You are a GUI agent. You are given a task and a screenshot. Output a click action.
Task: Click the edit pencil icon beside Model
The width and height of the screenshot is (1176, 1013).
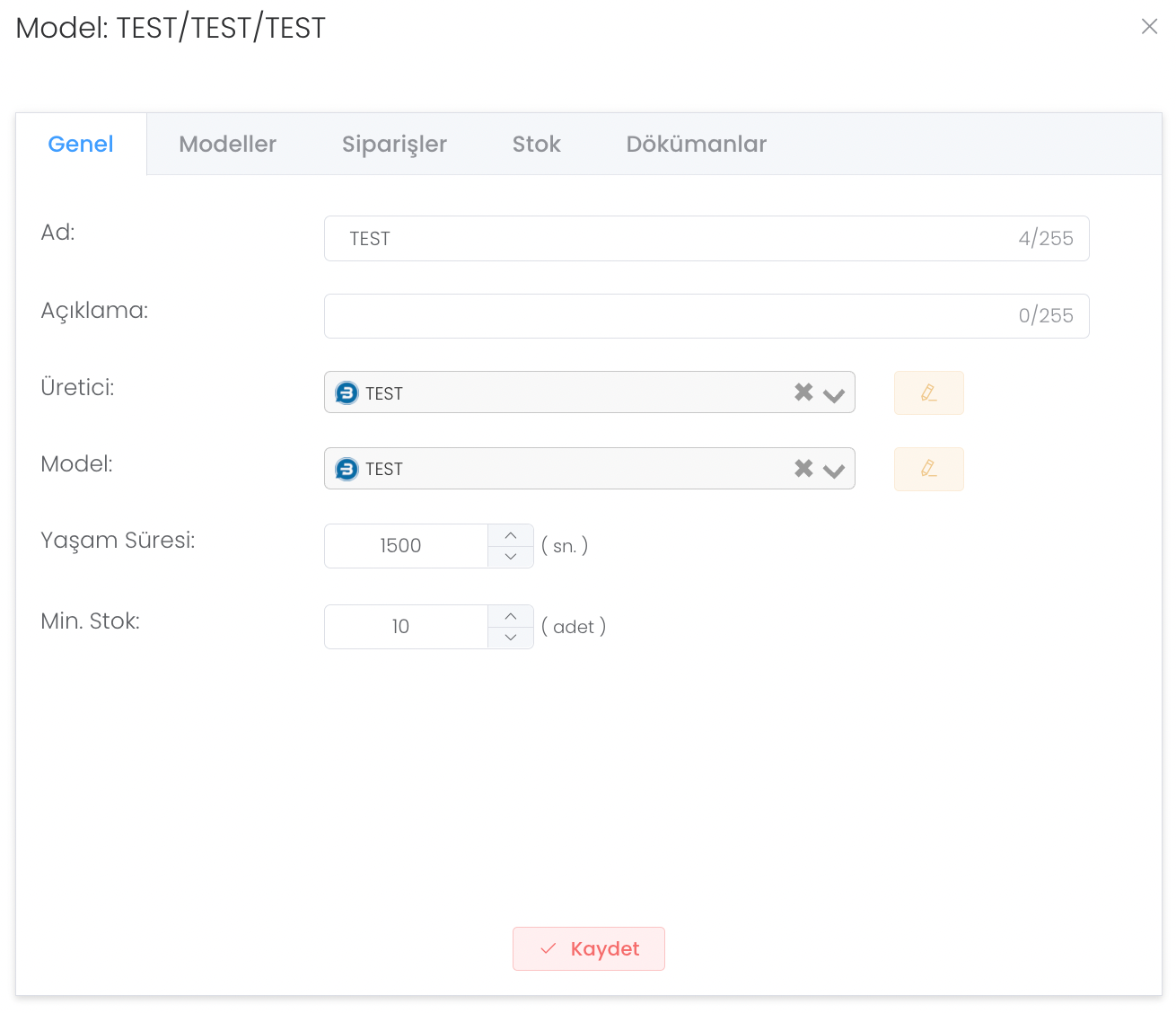pos(928,469)
